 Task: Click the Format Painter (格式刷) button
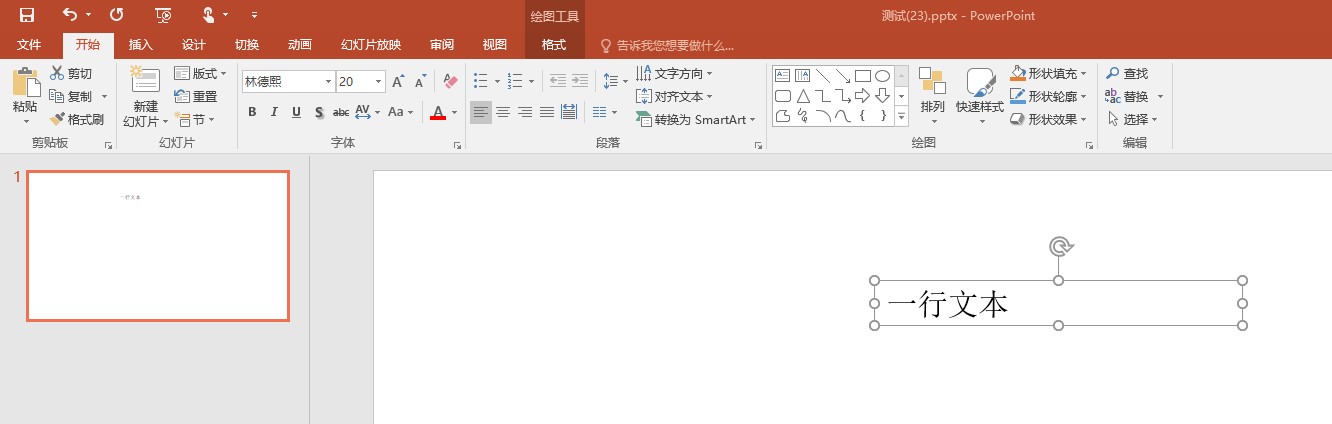pos(77,119)
